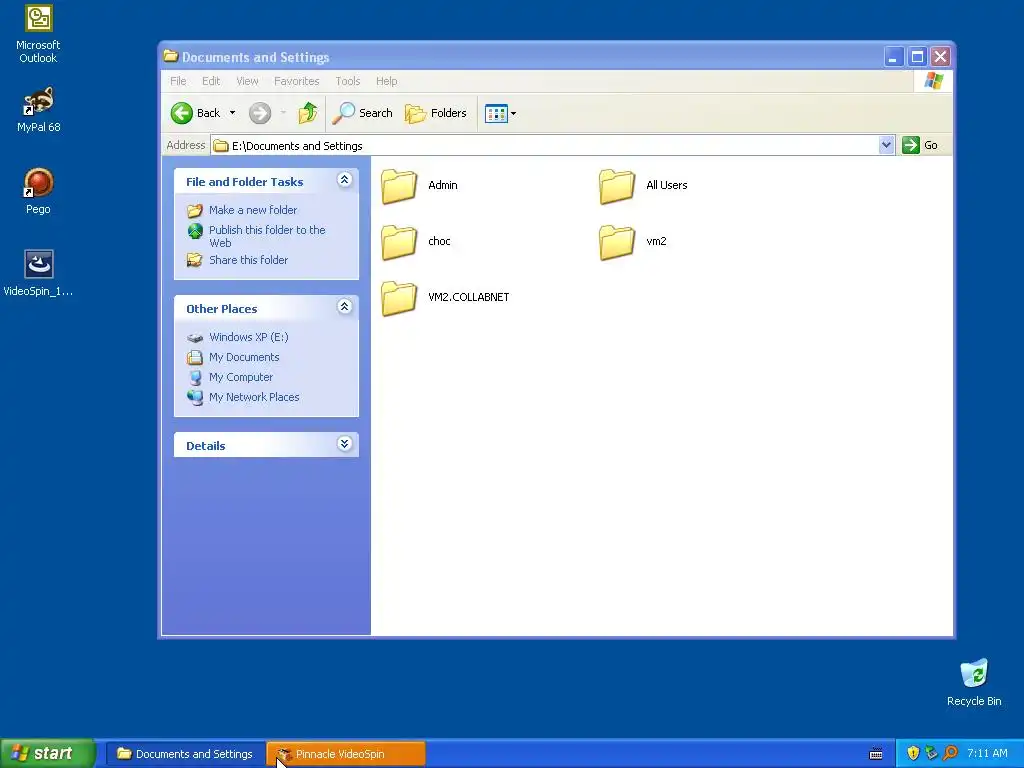
Task: Click the My Documents sidebar icon
Action: [195, 357]
